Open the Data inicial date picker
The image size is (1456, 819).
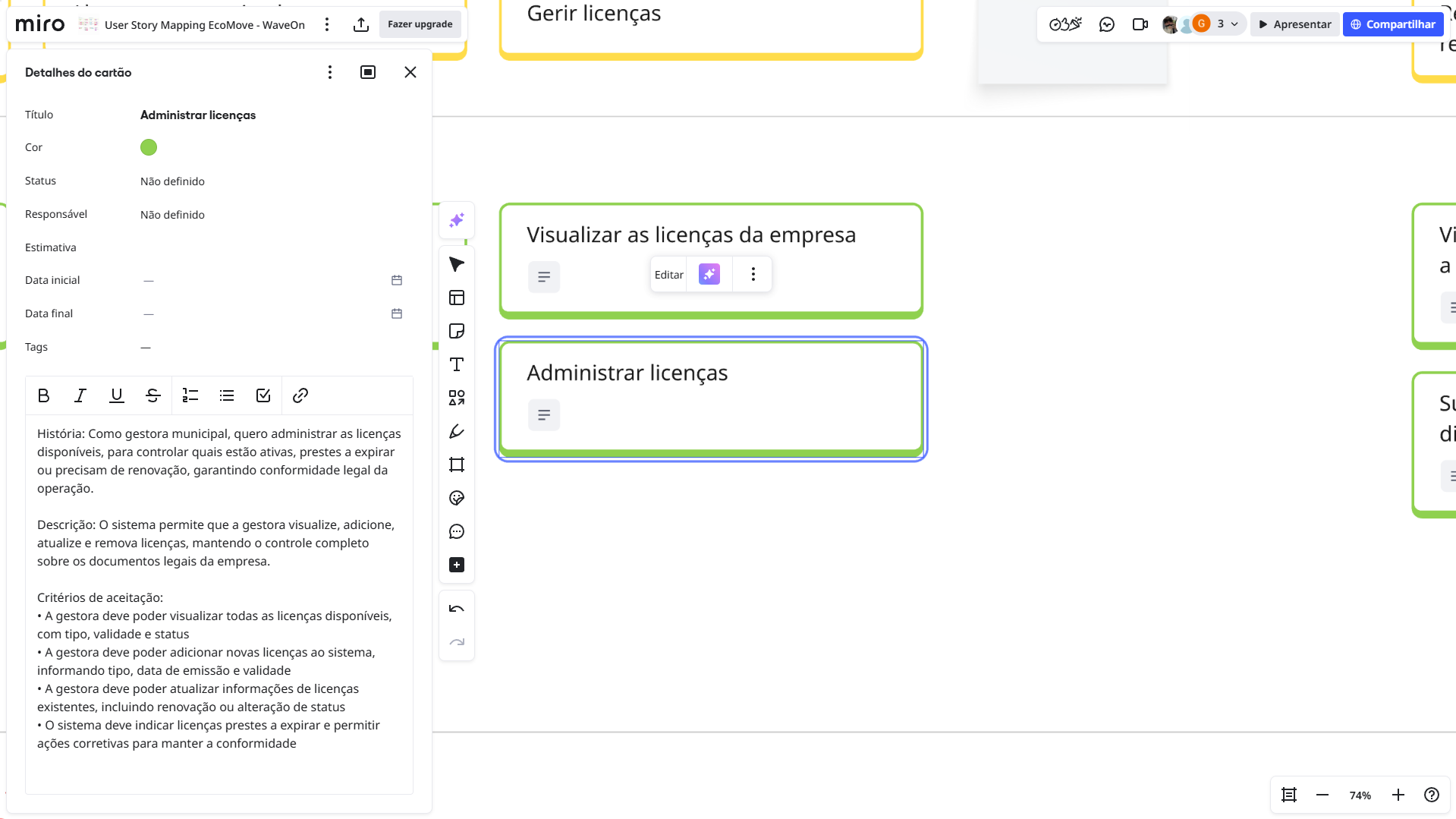pos(397,280)
